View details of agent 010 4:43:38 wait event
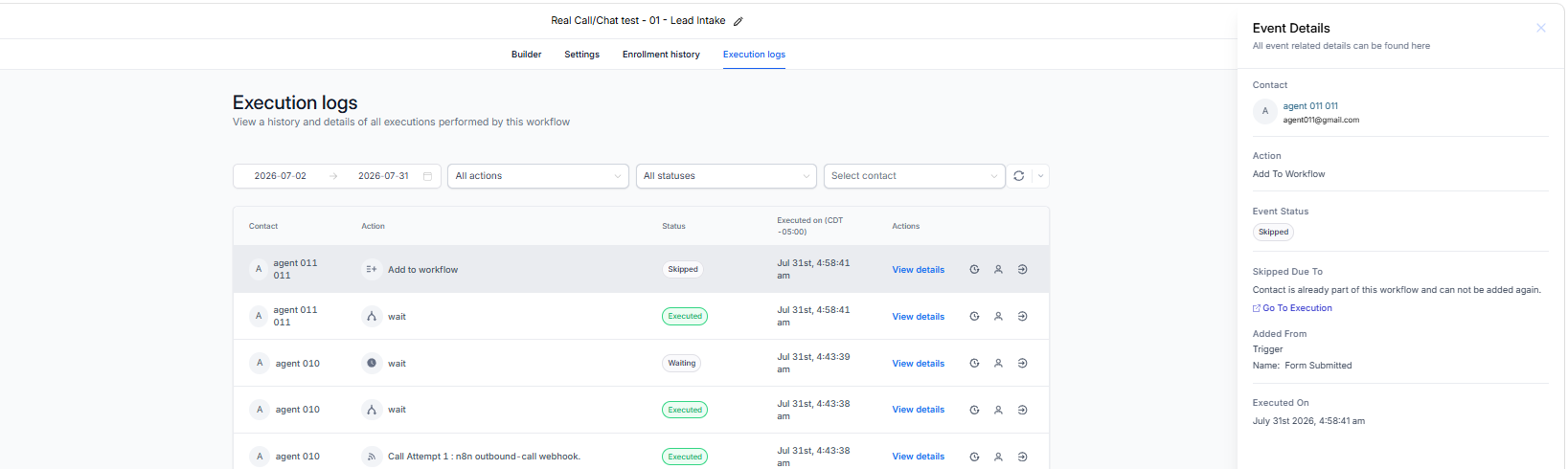 pyautogui.click(x=918, y=410)
